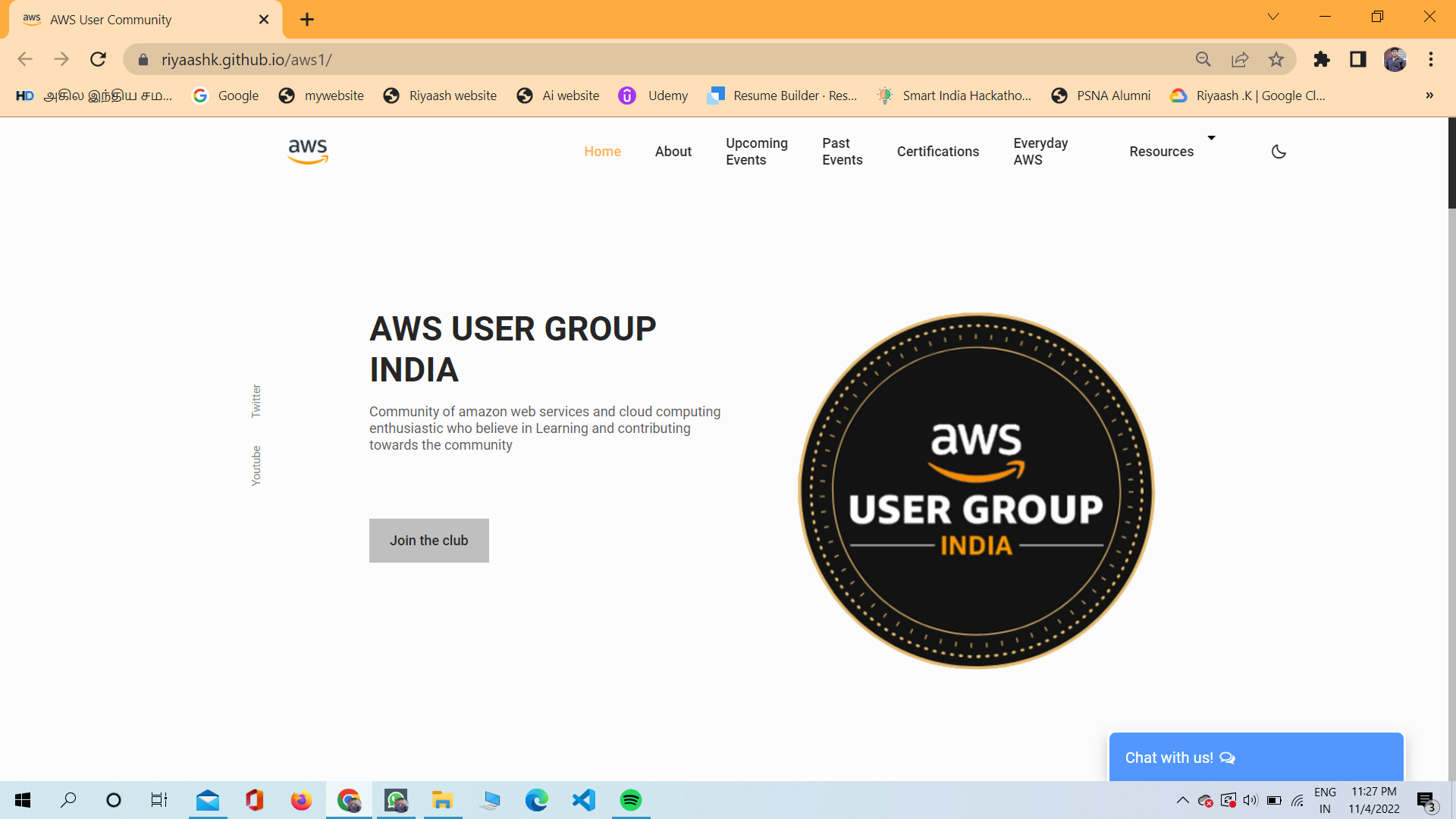This screenshot has width=1456, height=819.
Task: Open Upcoming Events nav item
Action: (756, 152)
